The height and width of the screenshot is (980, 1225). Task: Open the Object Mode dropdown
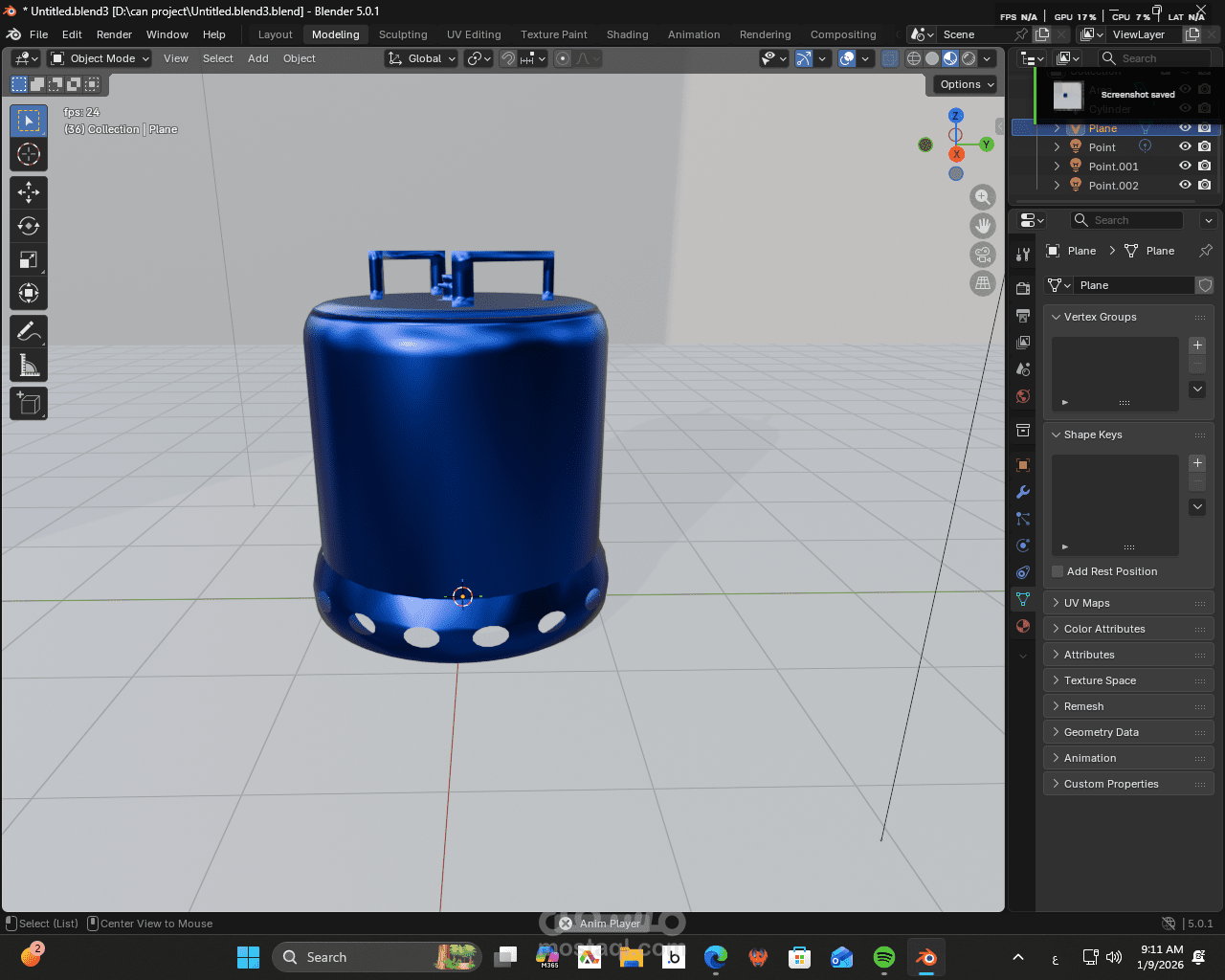click(100, 58)
